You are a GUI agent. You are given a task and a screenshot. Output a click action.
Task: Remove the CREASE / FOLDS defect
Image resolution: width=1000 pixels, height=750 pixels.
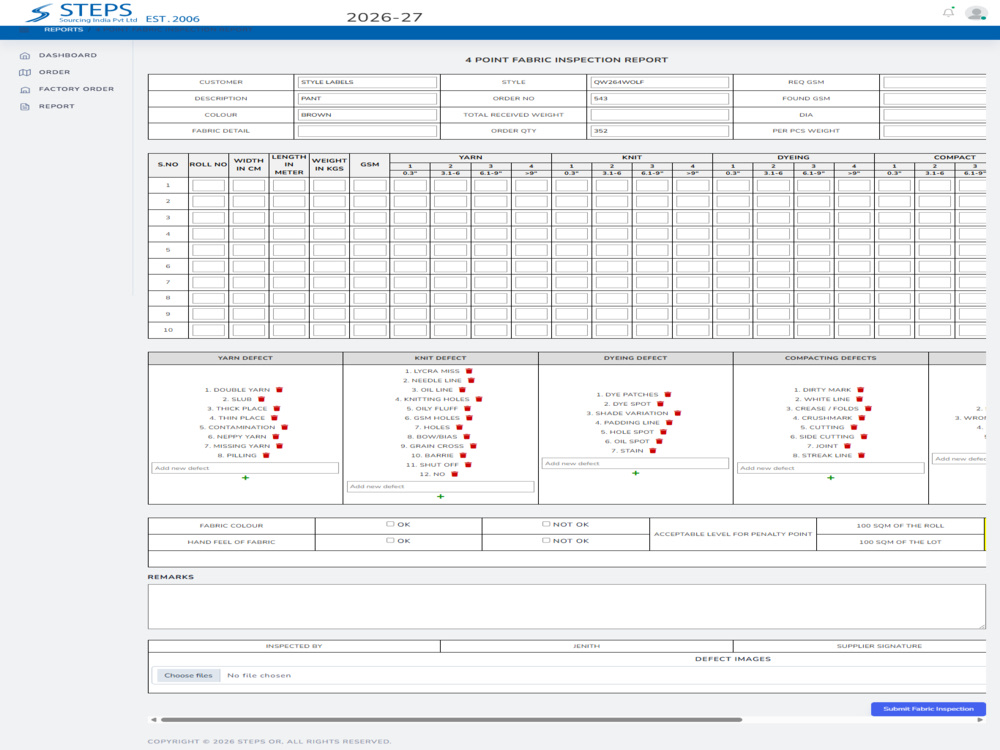(x=868, y=409)
